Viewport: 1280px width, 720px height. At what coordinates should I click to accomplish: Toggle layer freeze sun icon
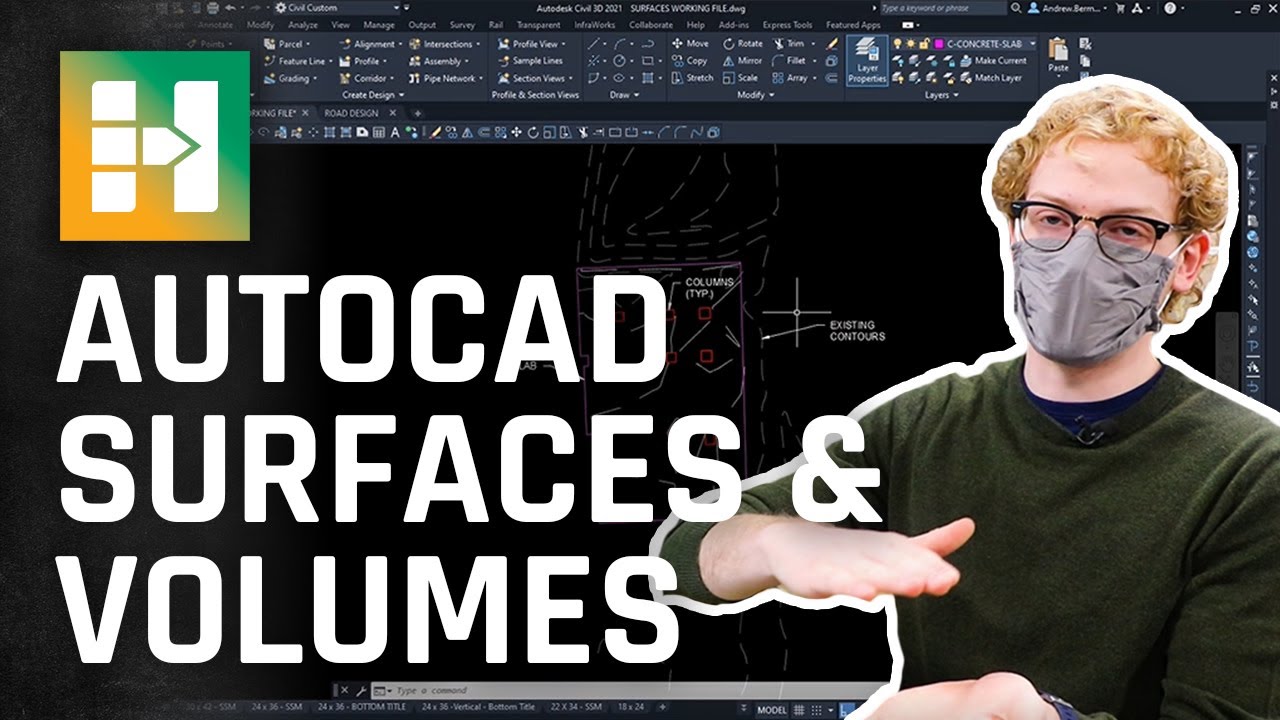(910, 44)
